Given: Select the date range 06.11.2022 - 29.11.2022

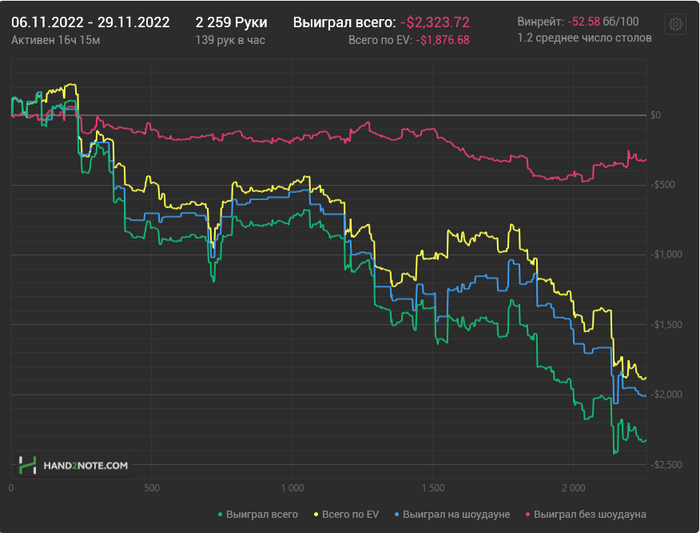Looking at the screenshot, I should [90, 22].
